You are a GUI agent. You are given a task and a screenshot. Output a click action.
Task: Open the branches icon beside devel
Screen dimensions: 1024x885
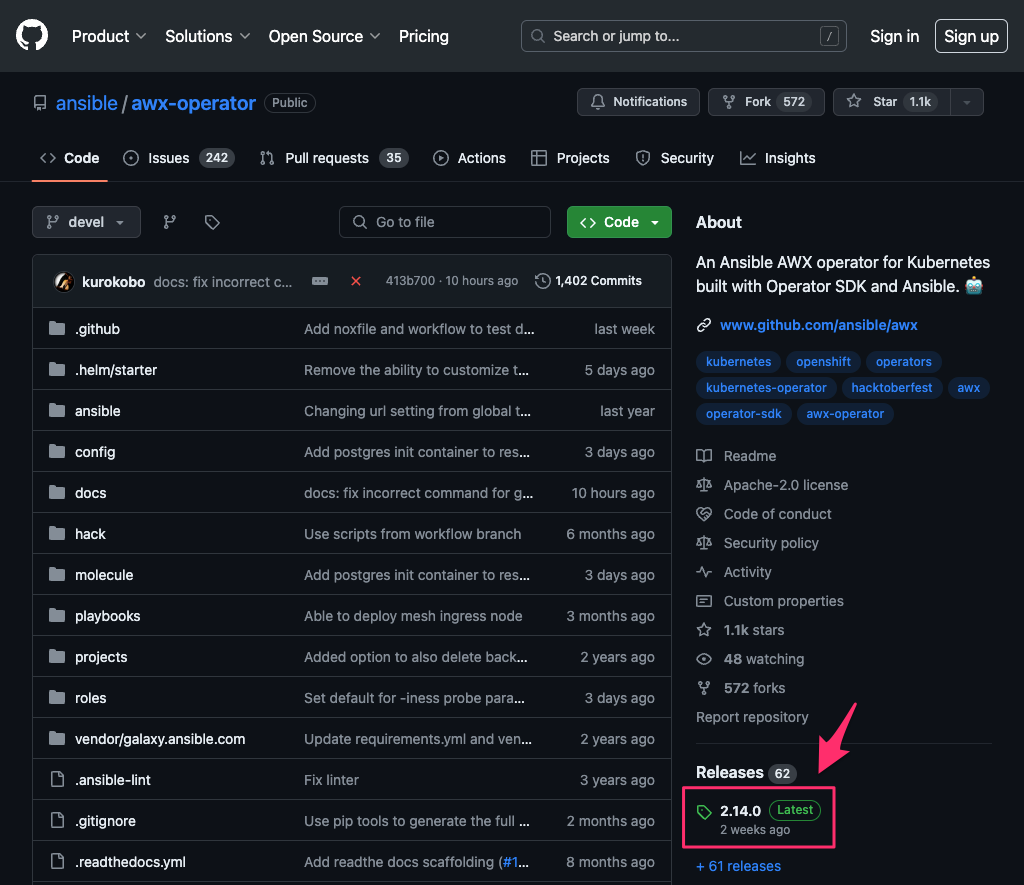[170, 222]
